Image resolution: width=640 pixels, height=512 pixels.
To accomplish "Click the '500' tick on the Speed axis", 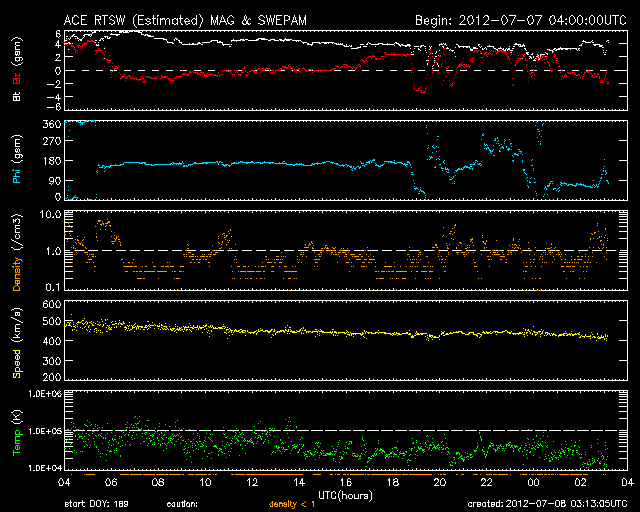I will coord(52,322).
